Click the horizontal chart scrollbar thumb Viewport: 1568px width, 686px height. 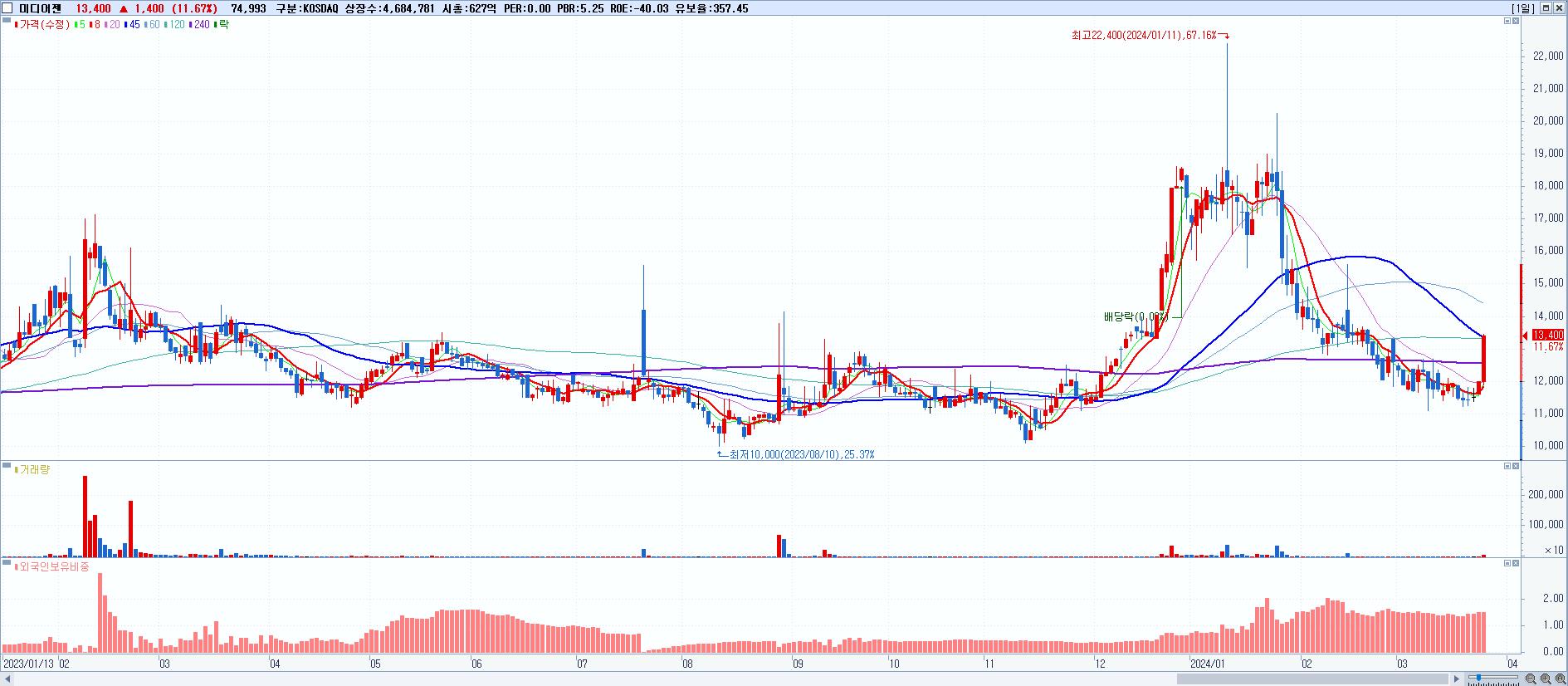coord(1312,679)
